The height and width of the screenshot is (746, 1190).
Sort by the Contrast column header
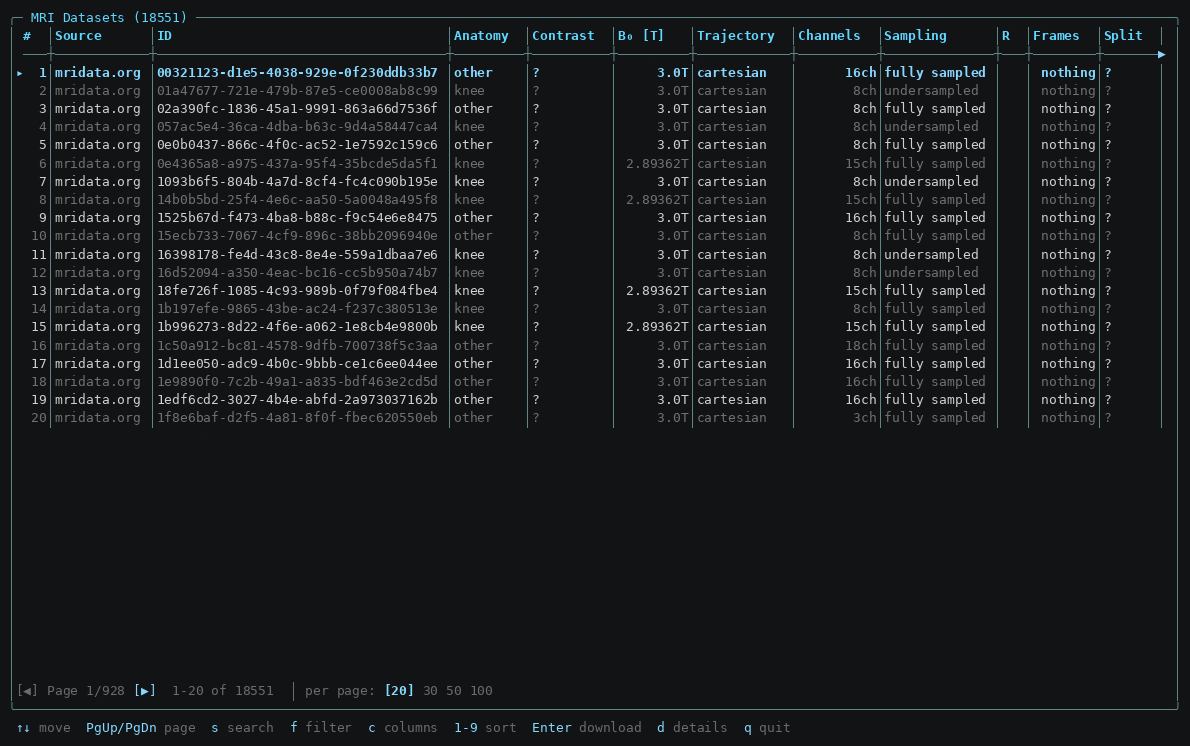click(x=563, y=36)
